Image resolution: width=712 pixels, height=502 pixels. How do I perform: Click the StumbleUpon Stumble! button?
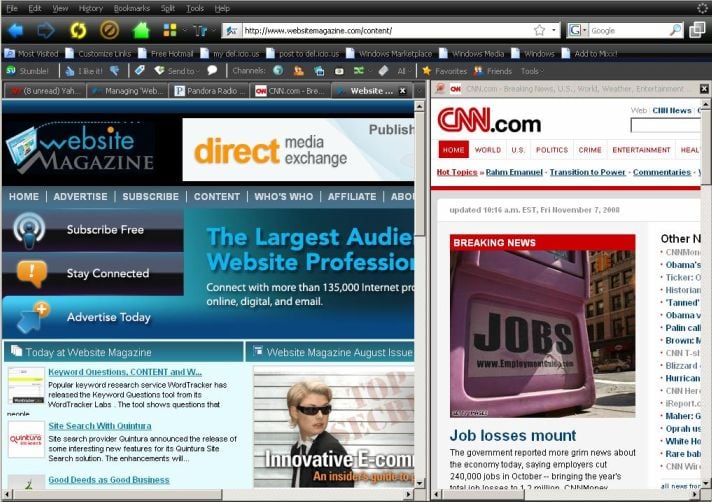click(27, 71)
